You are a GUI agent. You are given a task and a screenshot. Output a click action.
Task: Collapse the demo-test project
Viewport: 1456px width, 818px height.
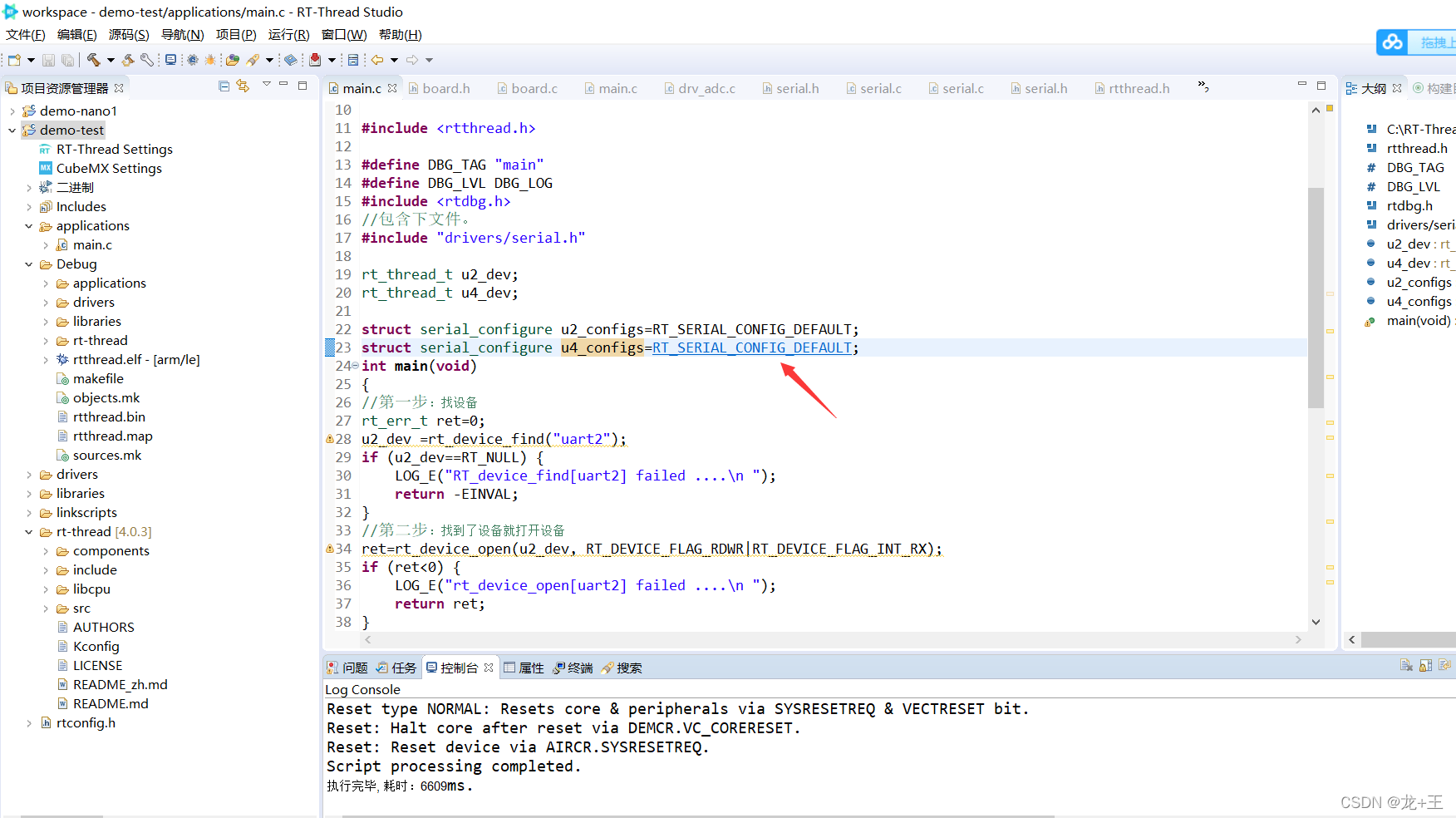click(x=12, y=131)
